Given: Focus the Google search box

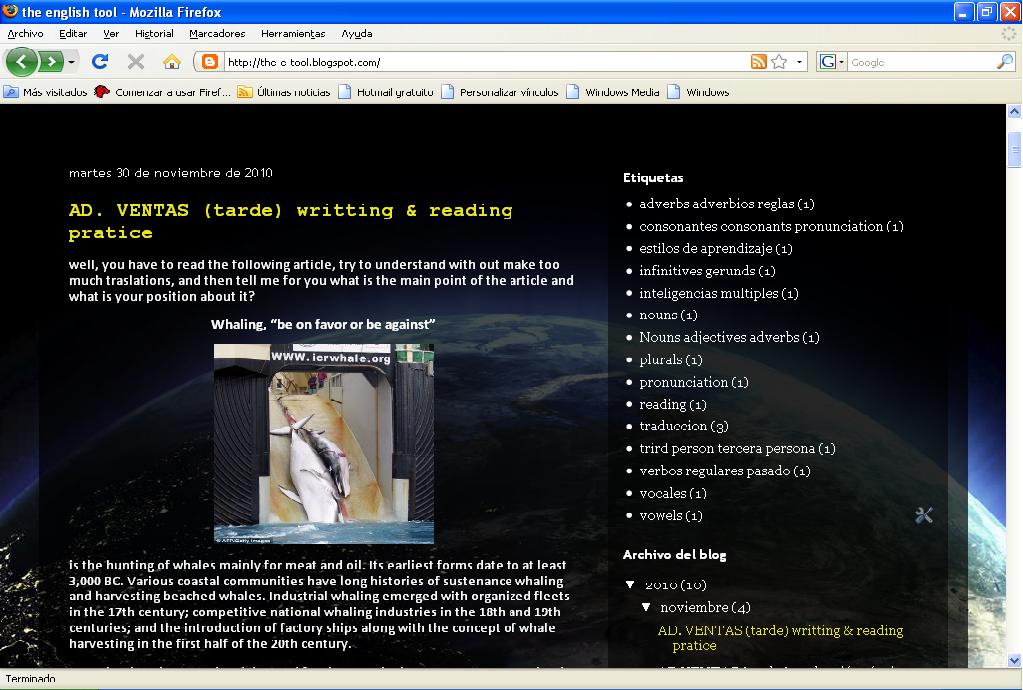Looking at the screenshot, I should [921, 62].
